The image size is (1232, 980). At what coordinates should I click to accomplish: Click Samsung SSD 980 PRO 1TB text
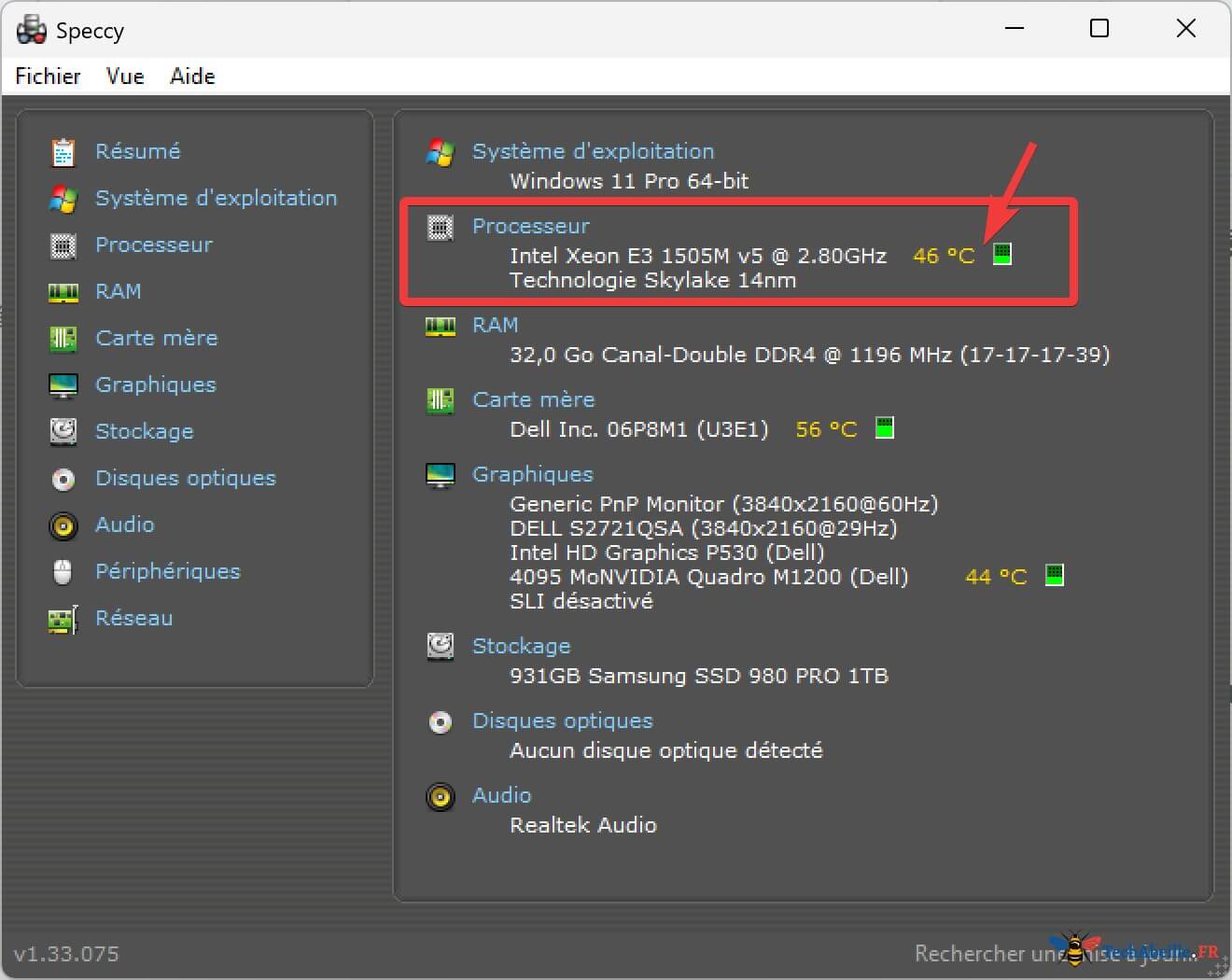coord(699,676)
